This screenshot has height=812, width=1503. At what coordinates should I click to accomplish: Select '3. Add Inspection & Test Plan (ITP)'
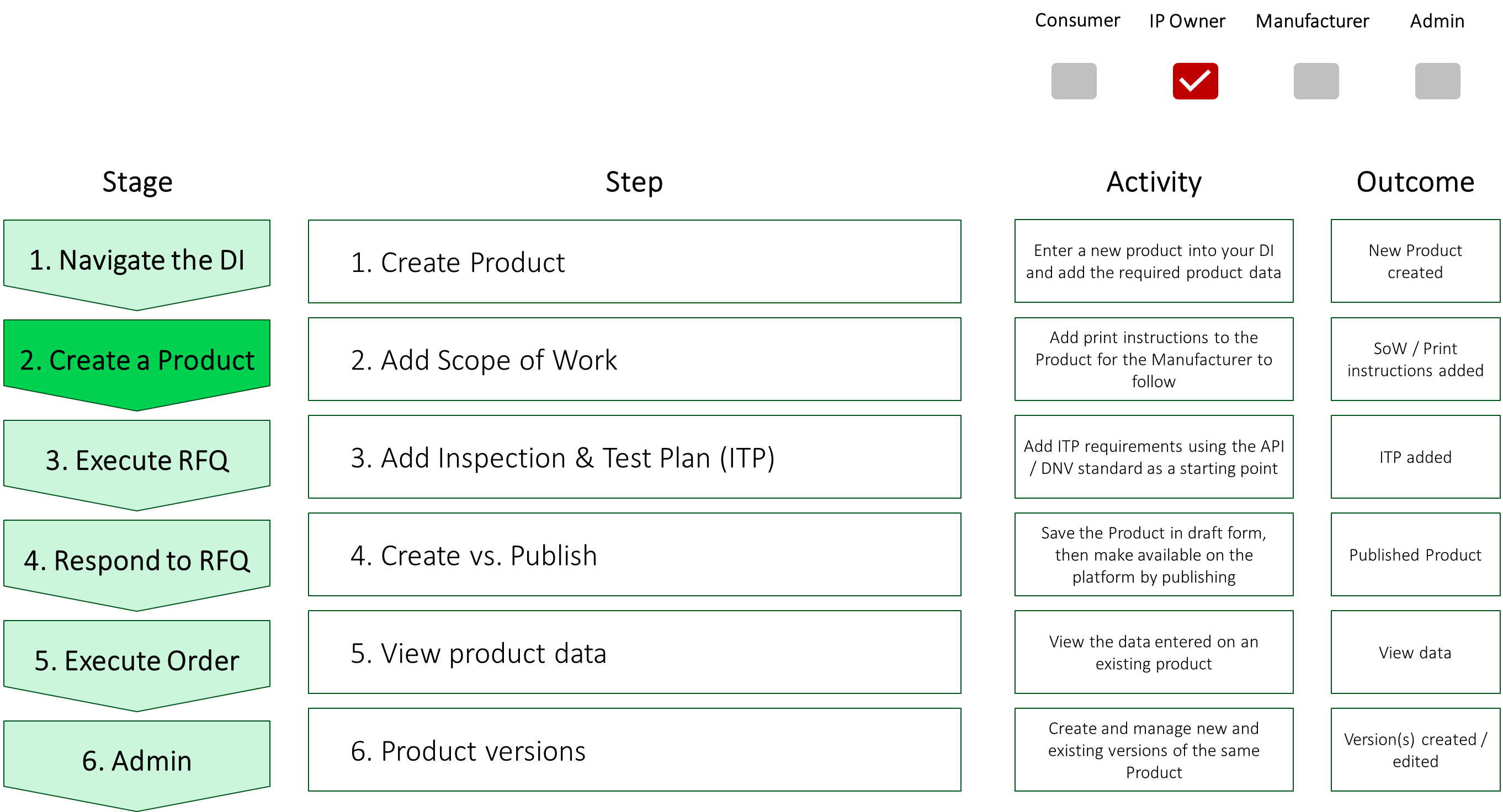634,457
